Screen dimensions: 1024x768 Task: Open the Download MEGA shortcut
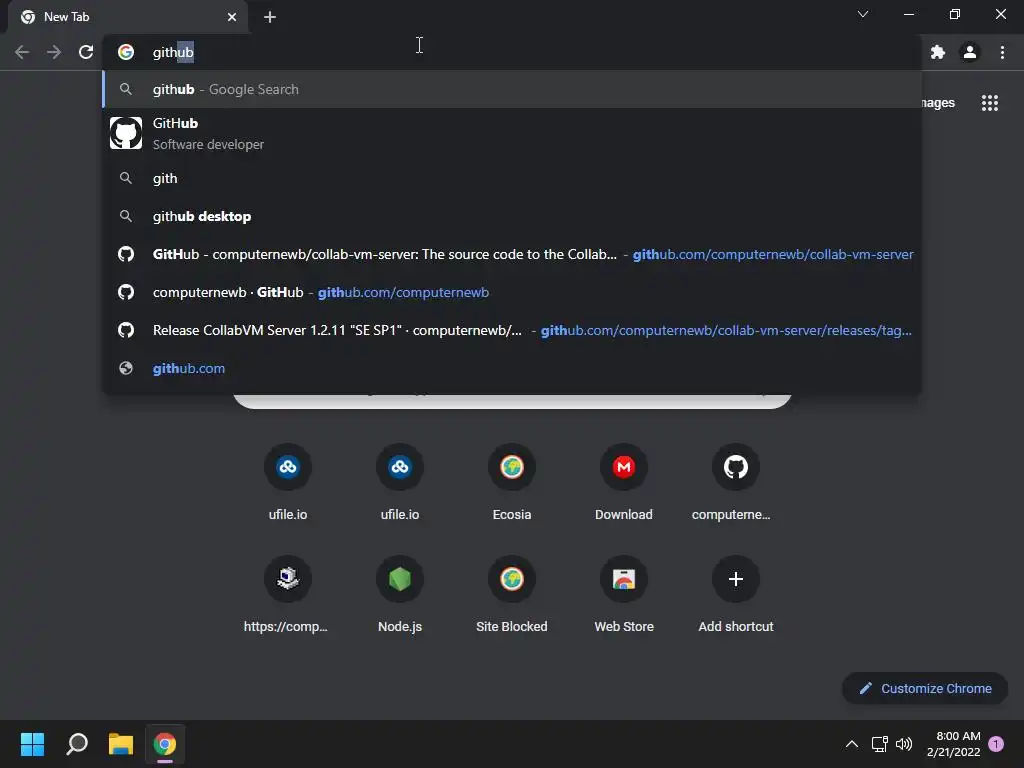(624, 482)
